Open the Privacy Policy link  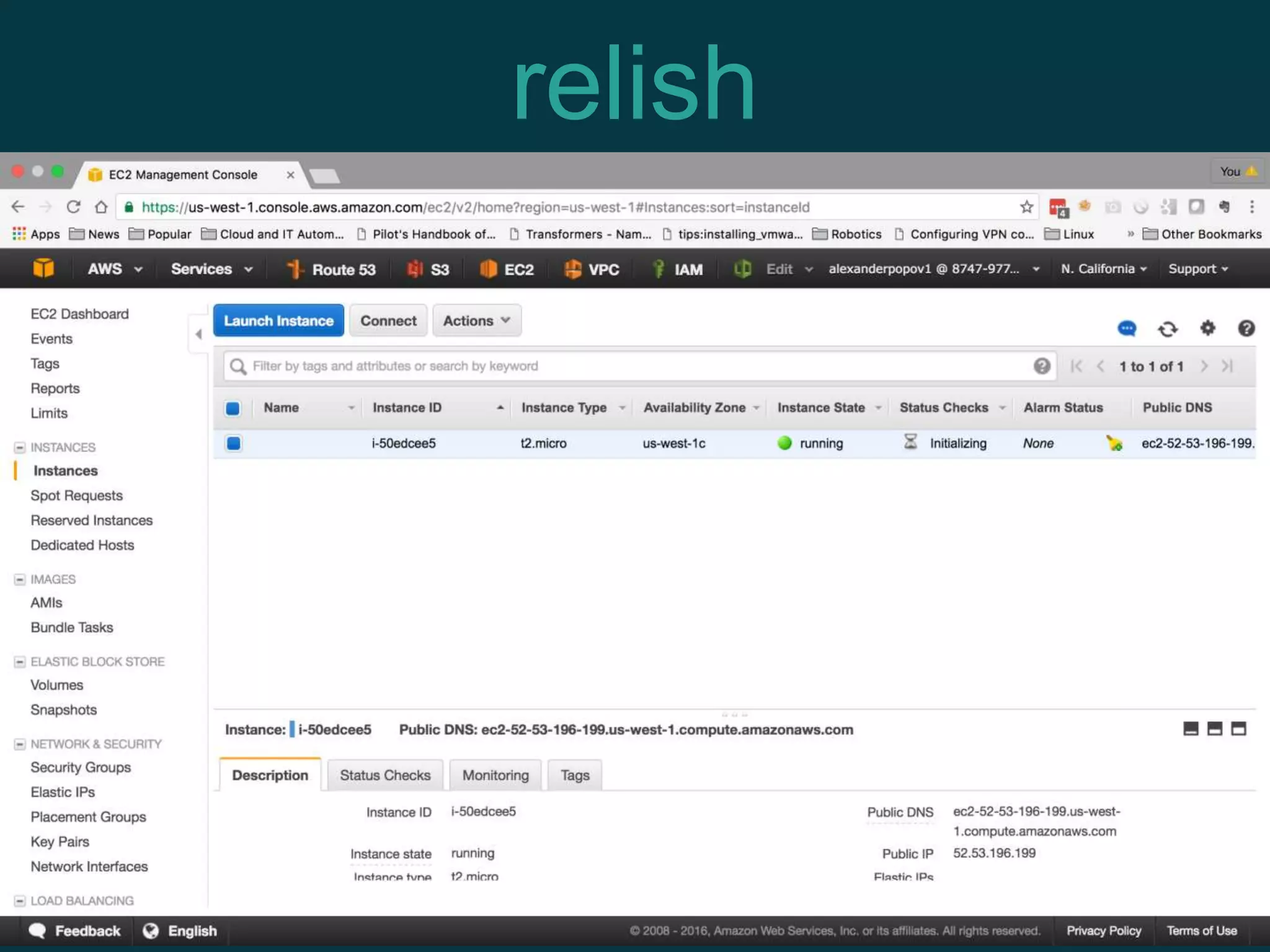point(1104,931)
